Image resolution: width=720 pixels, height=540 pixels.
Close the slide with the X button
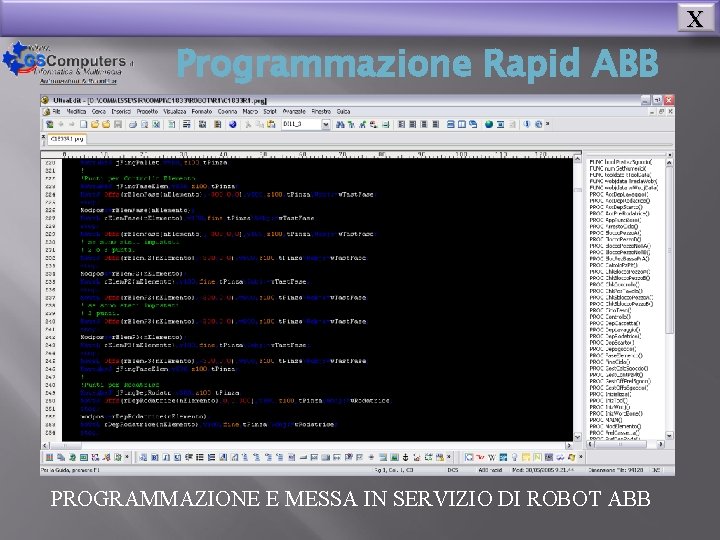tap(695, 17)
